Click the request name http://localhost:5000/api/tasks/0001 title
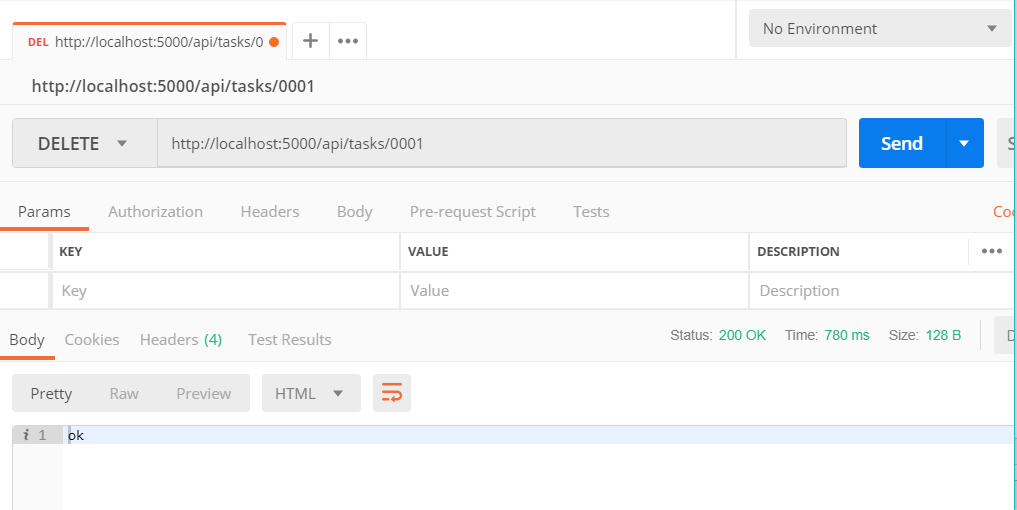Screen dimensions: 1017x510 173,86
